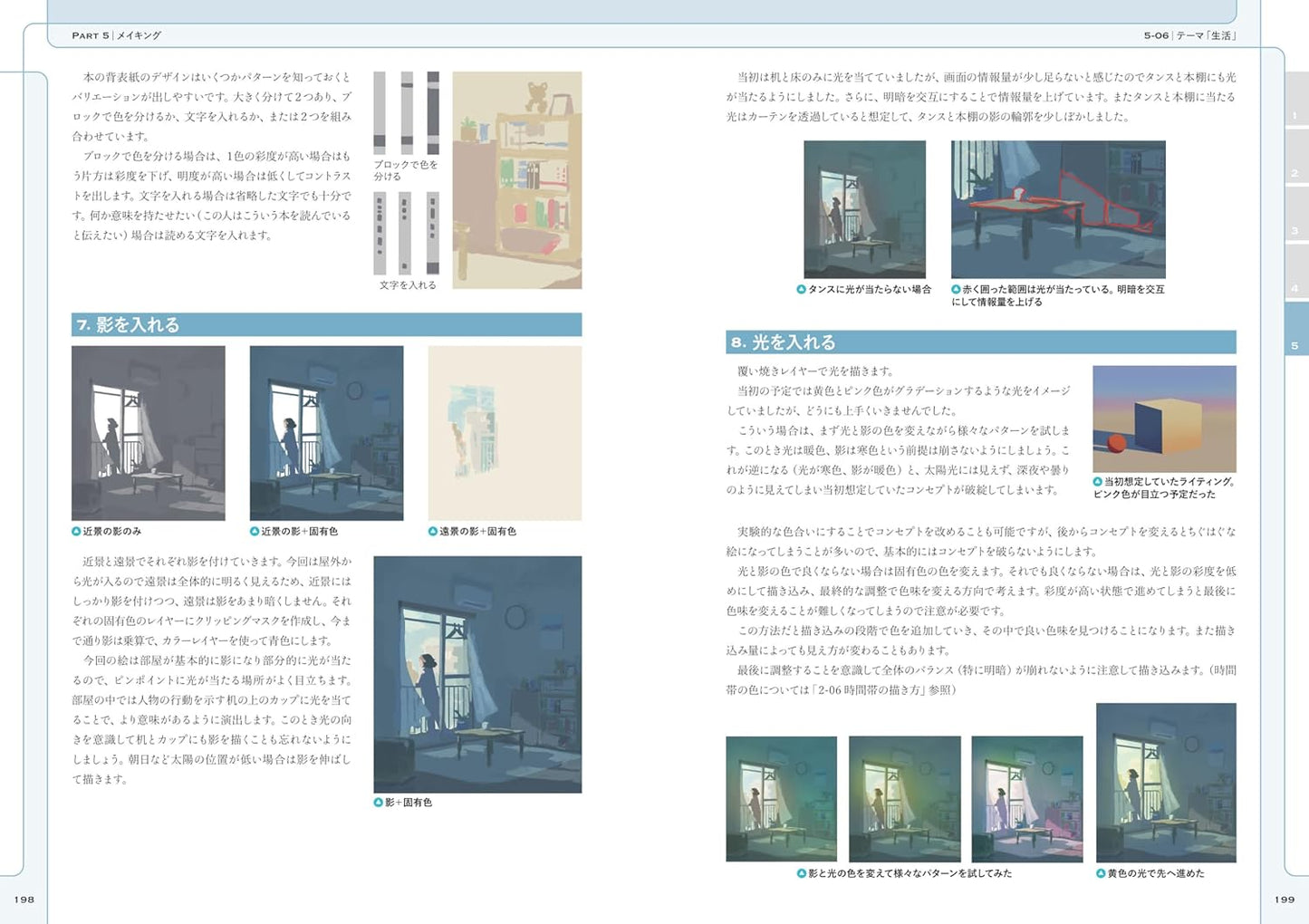The height and width of the screenshot is (924, 1309).
Task: Click the 7. 影を入れる section header
Action: click(326, 324)
